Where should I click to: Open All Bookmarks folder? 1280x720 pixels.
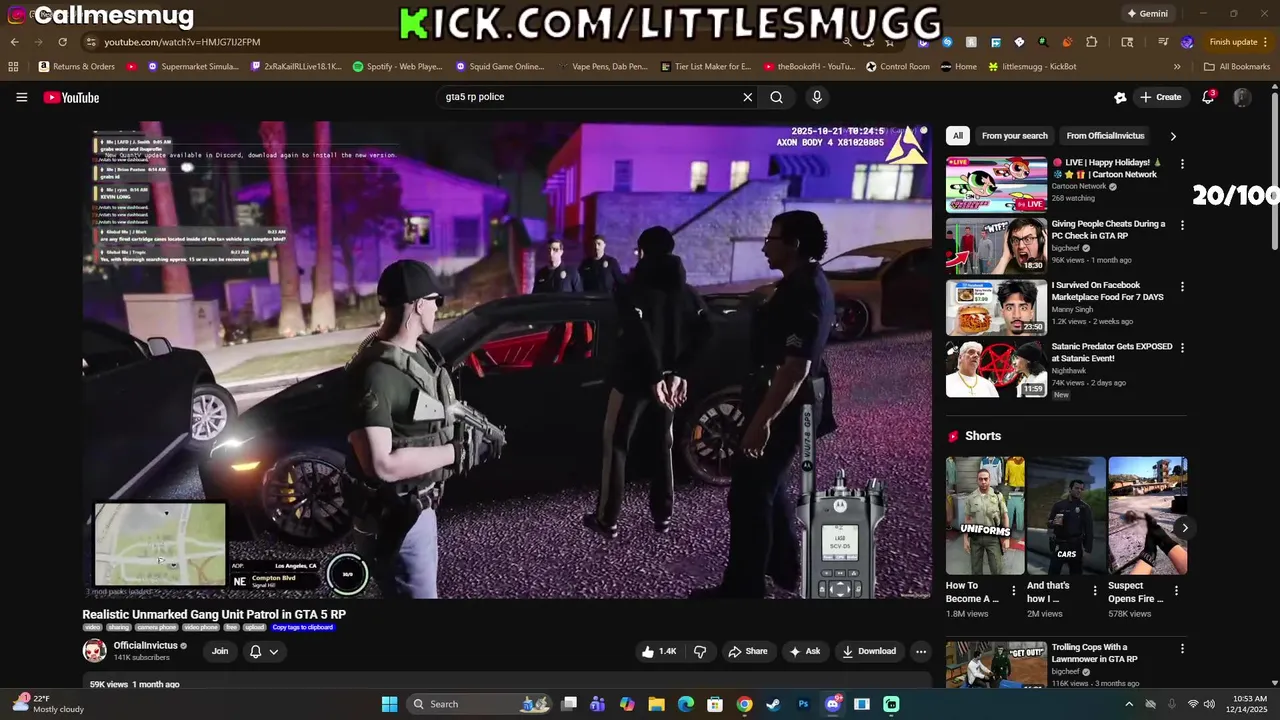point(1237,67)
